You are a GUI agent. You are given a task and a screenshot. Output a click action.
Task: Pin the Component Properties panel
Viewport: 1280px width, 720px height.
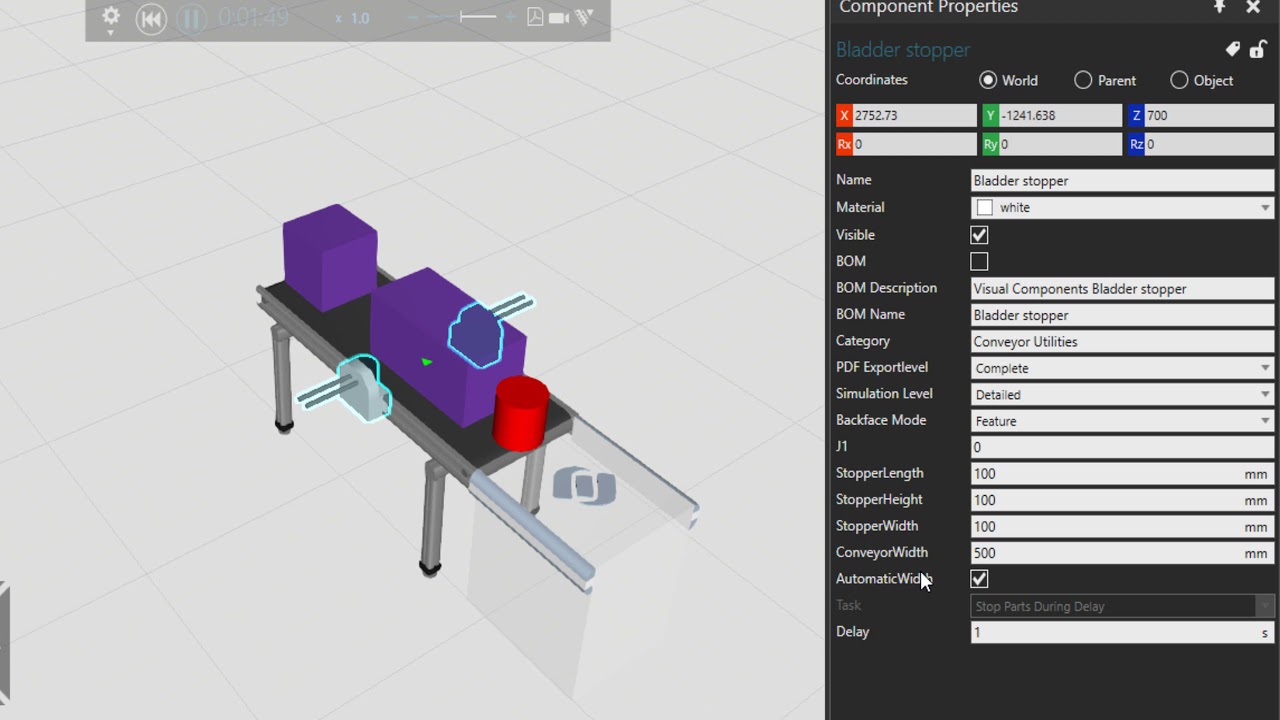pos(1219,7)
